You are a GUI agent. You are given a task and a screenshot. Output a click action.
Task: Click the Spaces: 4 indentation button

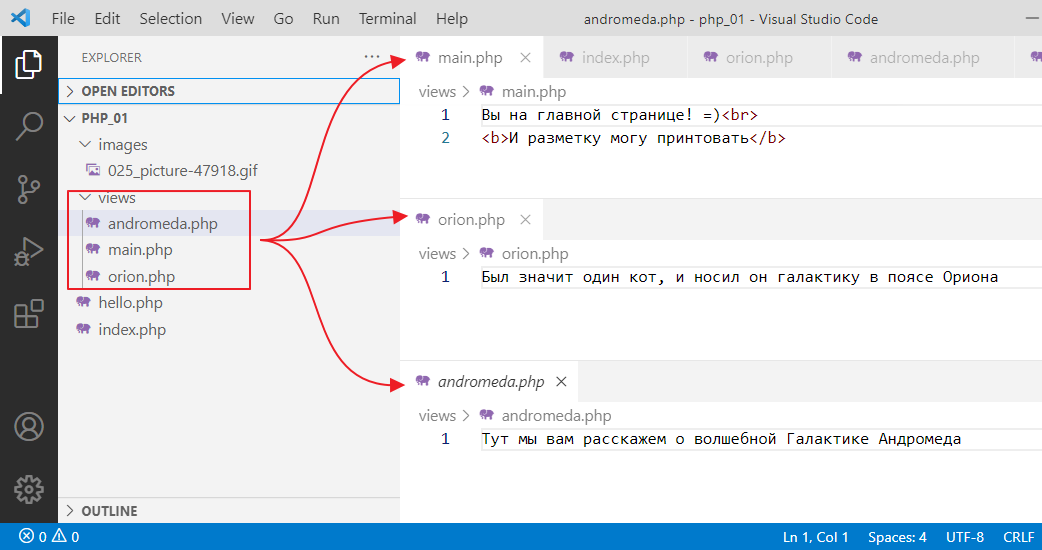click(x=897, y=537)
